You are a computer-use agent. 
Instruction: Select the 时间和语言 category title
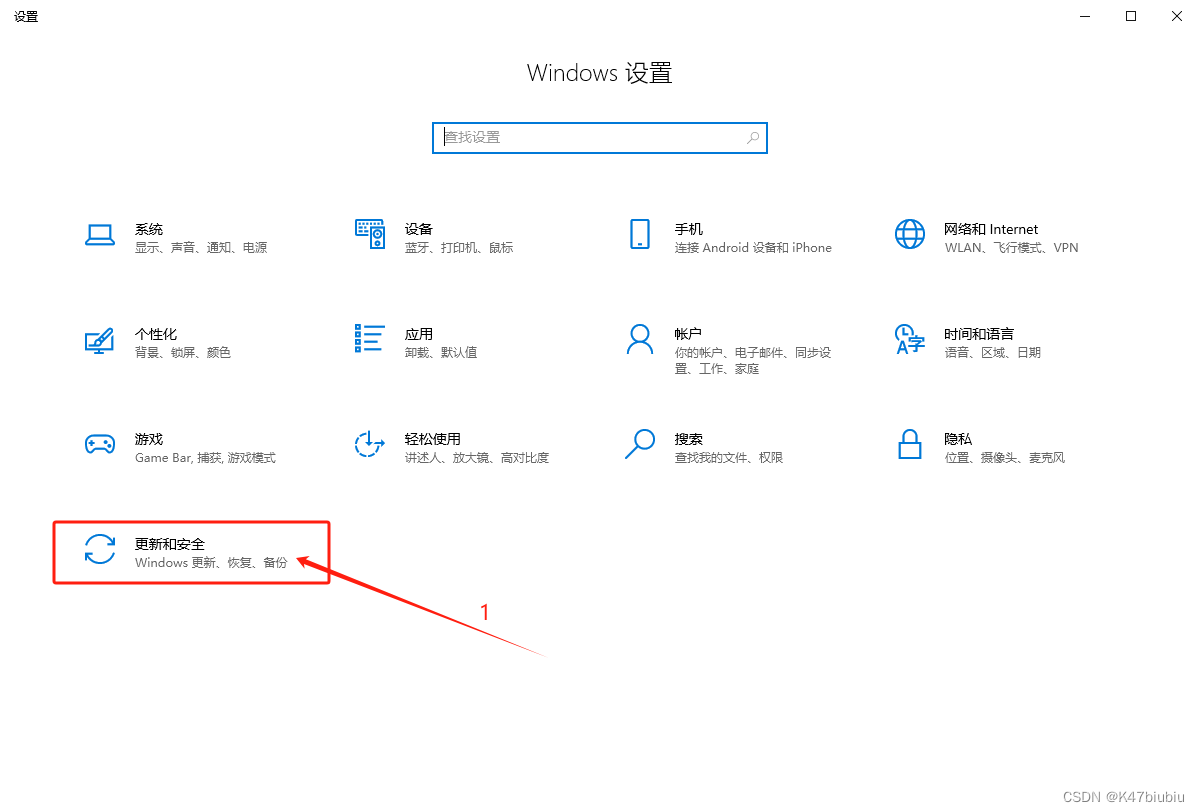[x=979, y=334]
